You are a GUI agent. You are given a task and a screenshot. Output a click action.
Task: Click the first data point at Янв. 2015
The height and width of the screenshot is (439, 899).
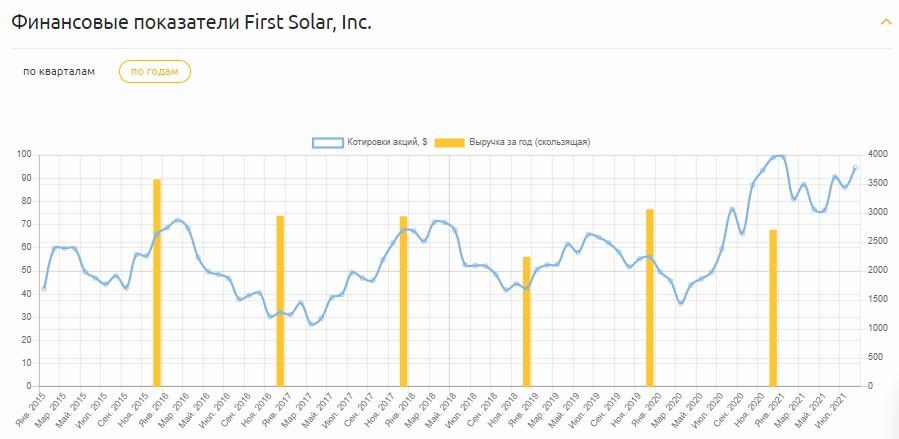pyautogui.click(x=44, y=289)
